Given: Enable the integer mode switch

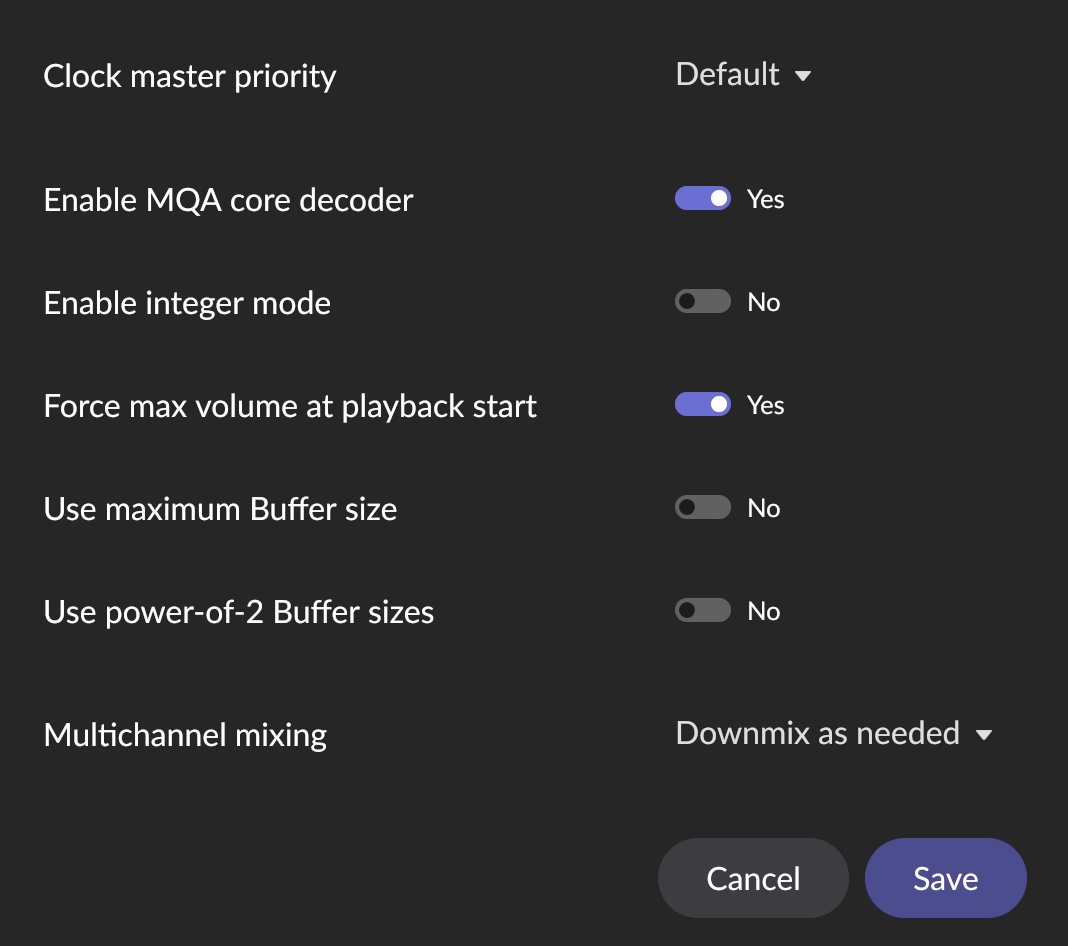Looking at the screenshot, I should (x=703, y=302).
